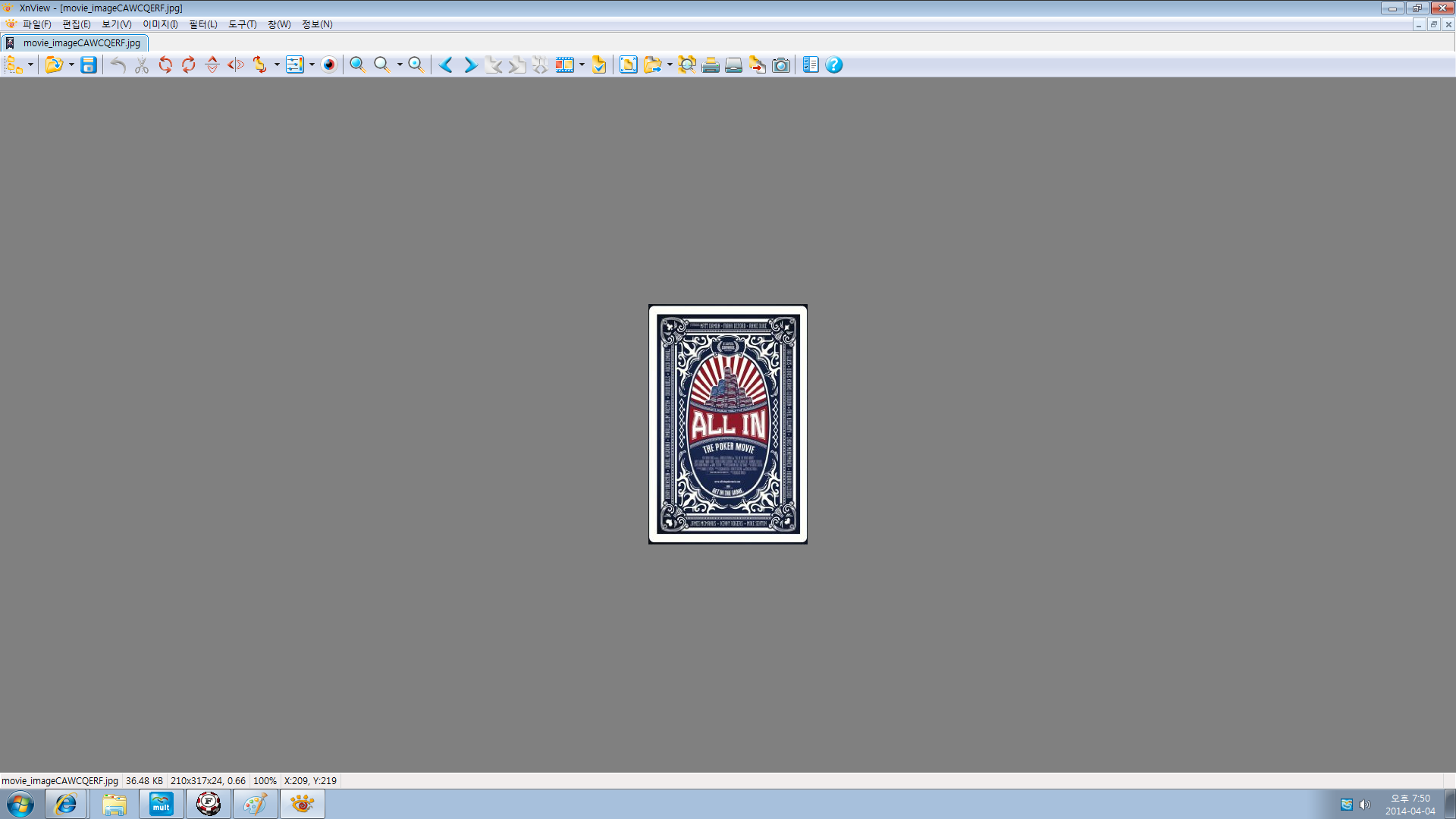
Task: Open the XnView browser icon in toolbar
Action: (x=14, y=65)
